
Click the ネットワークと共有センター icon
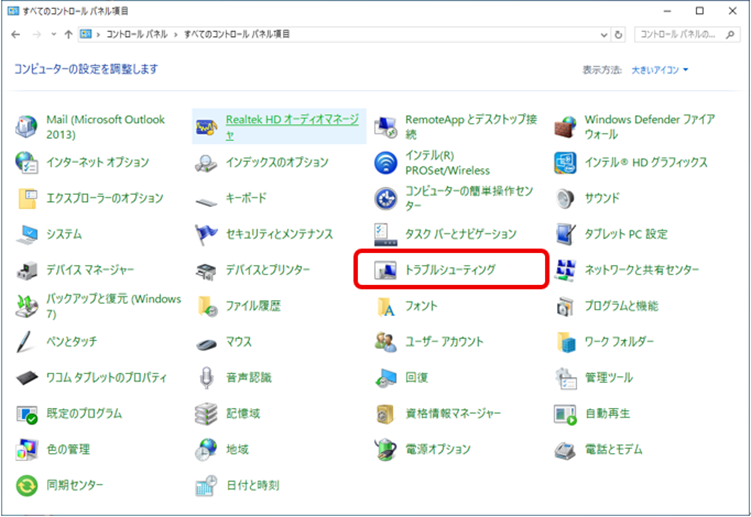tap(566, 270)
